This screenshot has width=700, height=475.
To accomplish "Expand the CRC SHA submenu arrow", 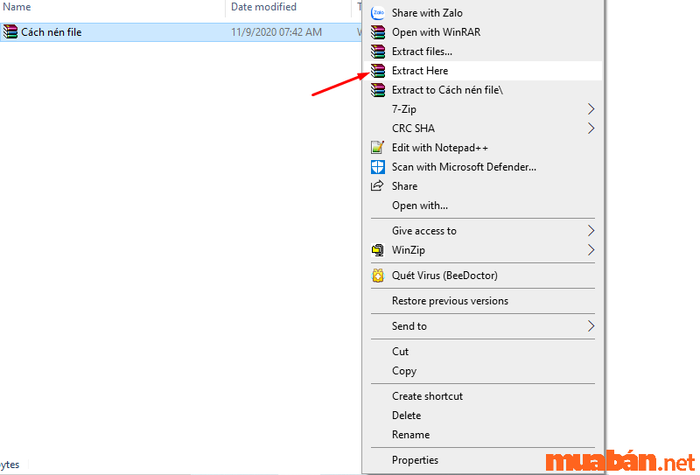I will tap(591, 129).
